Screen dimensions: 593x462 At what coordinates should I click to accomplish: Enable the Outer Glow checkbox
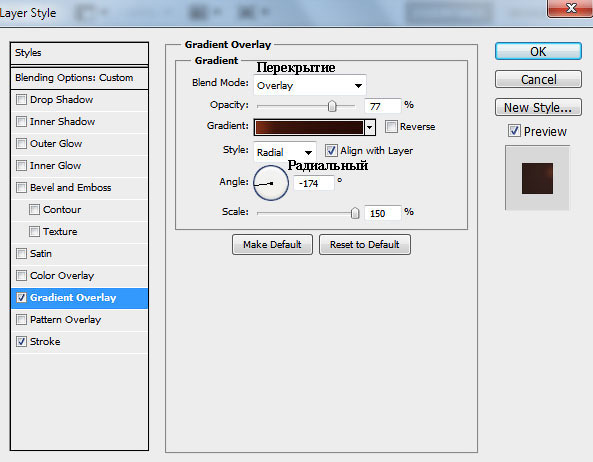click(x=21, y=144)
